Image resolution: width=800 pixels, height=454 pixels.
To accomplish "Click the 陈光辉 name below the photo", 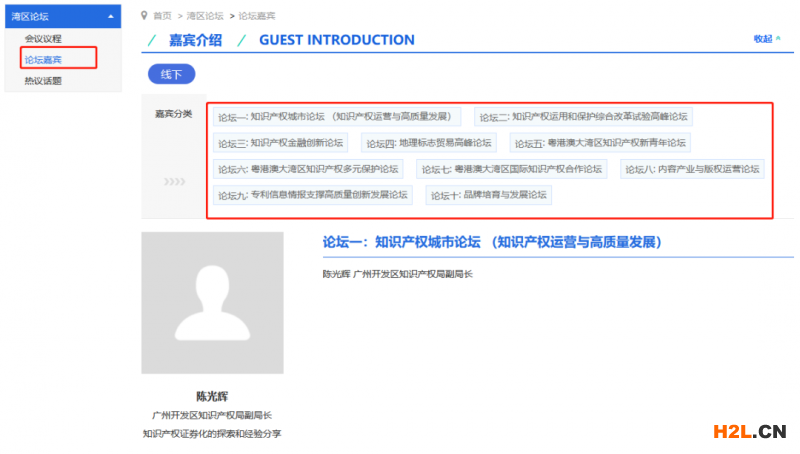I will click(211, 396).
